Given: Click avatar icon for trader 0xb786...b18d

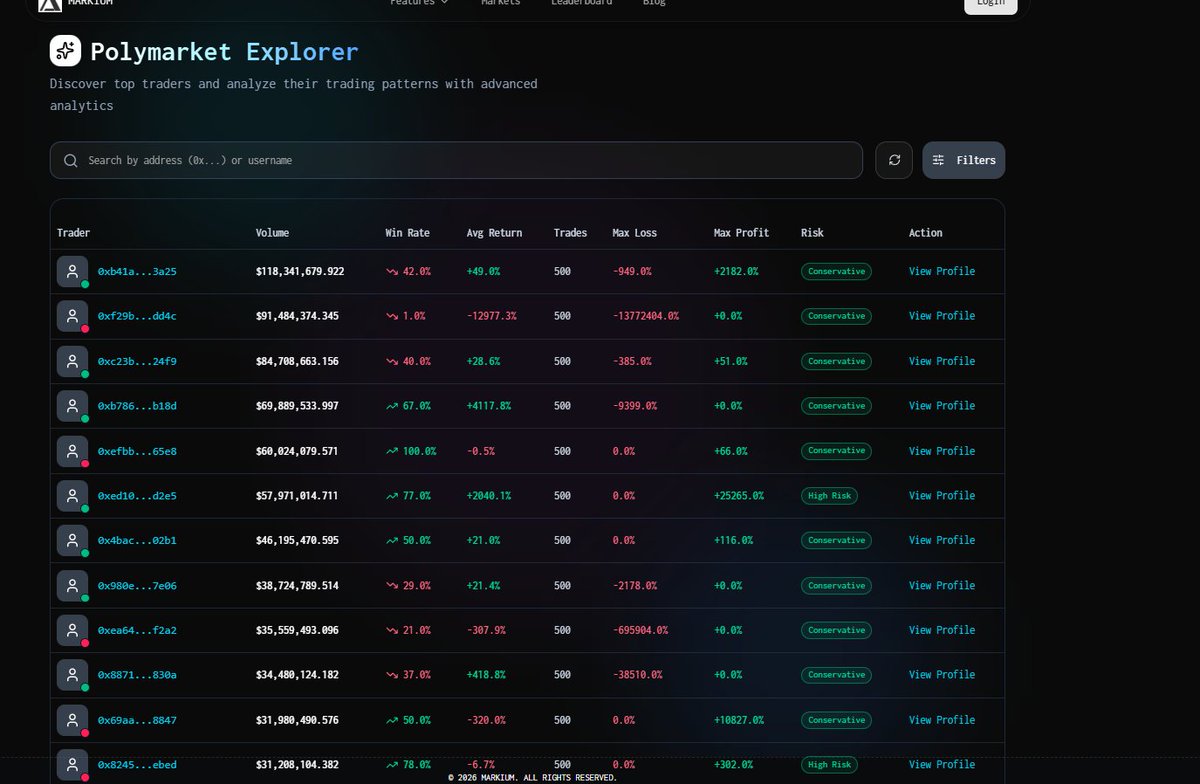Looking at the screenshot, I should (72, 406).
